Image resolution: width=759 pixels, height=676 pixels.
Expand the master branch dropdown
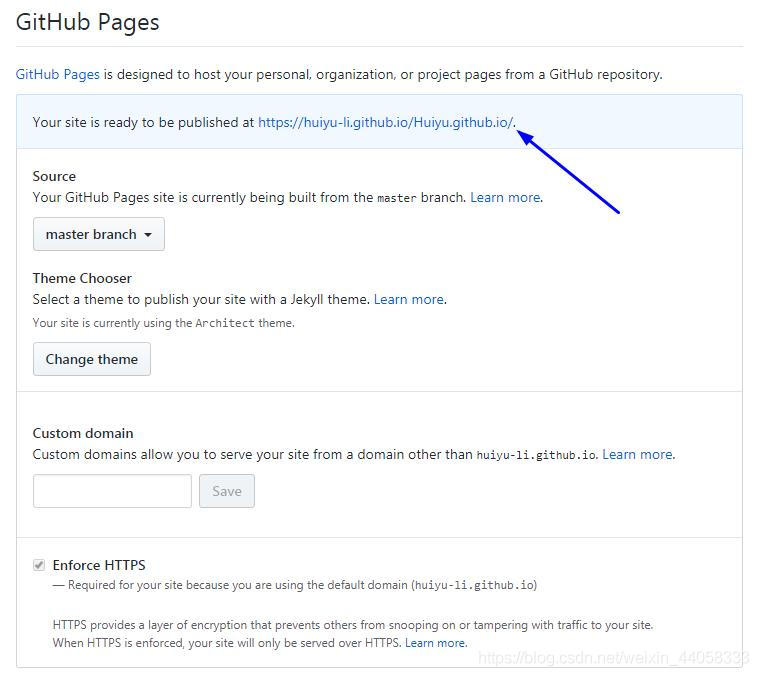(x=98, y=234)
